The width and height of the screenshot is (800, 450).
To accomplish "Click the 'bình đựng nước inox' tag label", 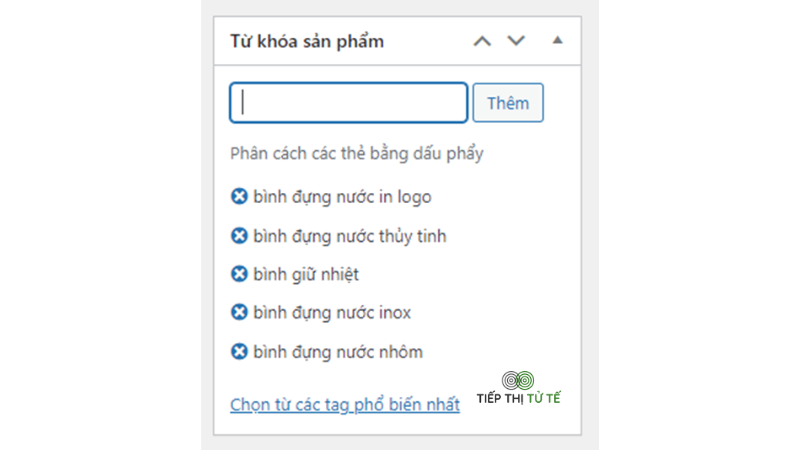I will tap(332, 312).
